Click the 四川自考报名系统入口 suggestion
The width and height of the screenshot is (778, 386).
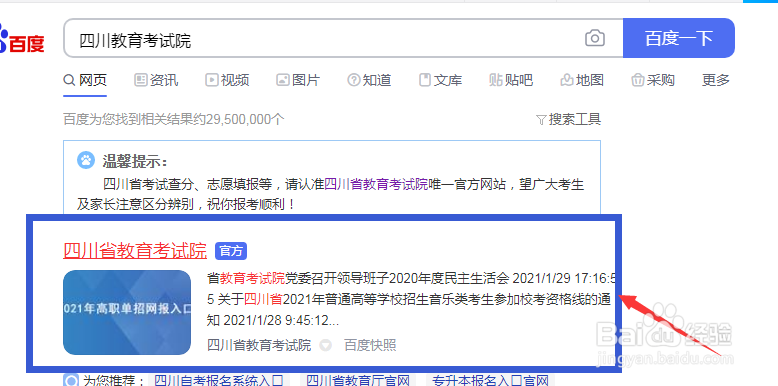tap(219, 381)
